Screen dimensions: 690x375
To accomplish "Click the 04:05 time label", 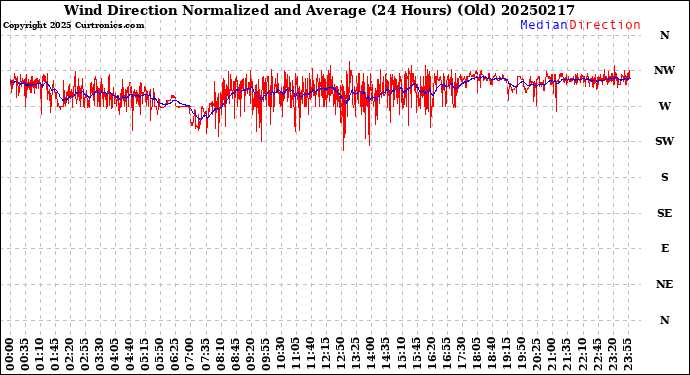I will coord(115,355).
